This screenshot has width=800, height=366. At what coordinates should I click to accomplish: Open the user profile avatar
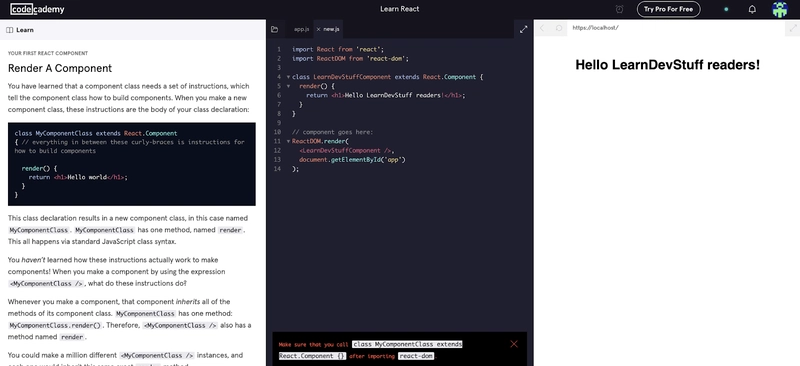[x=780, y=9]
